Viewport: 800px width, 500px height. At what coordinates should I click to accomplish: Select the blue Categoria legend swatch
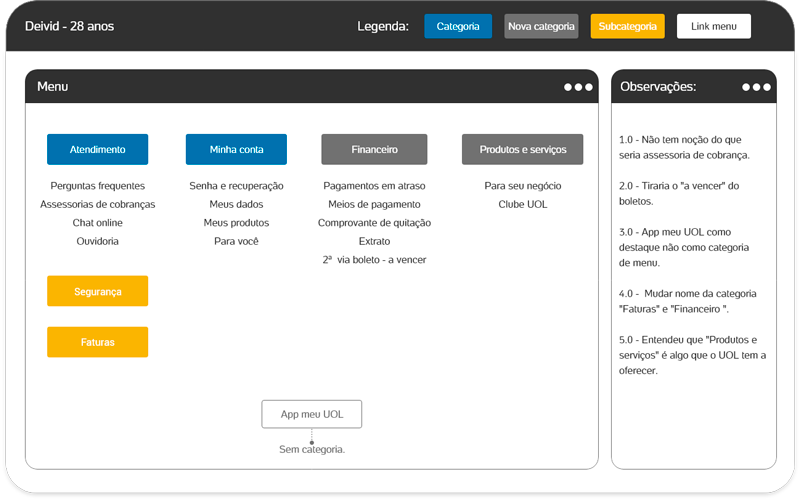pyautogui.click(x=458, y=26)
